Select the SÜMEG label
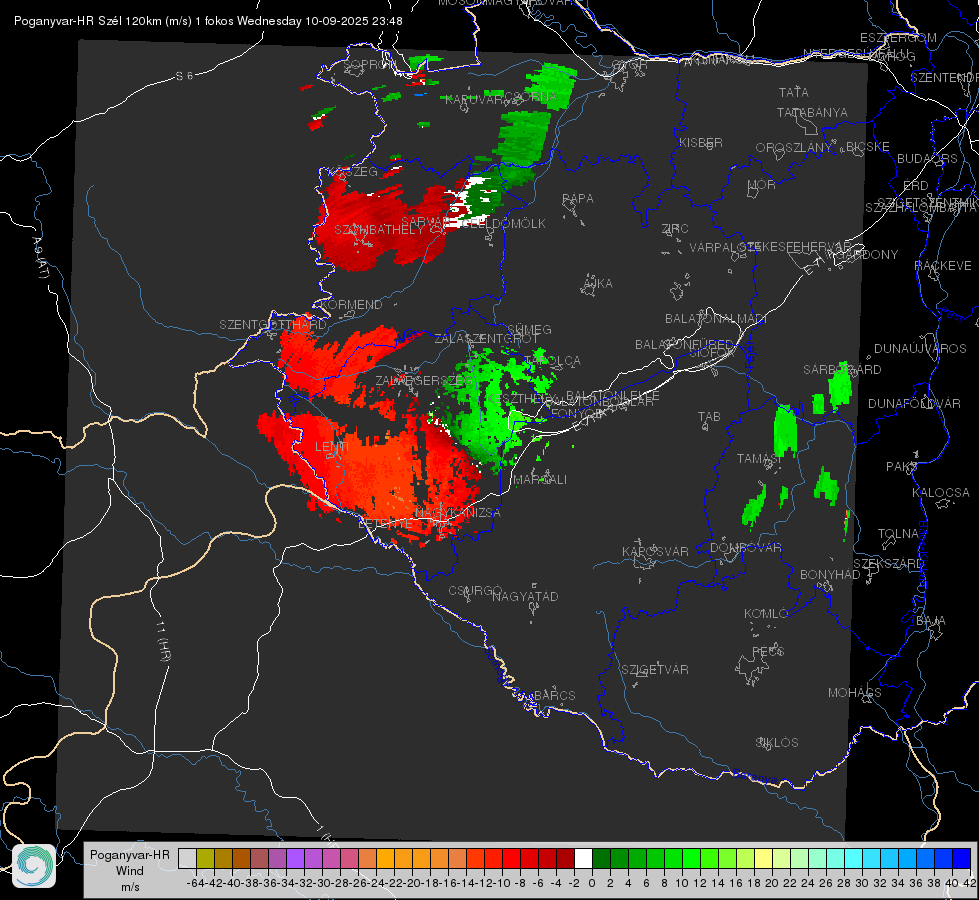Viewport: 979px width, 900px height. [529, 329]
